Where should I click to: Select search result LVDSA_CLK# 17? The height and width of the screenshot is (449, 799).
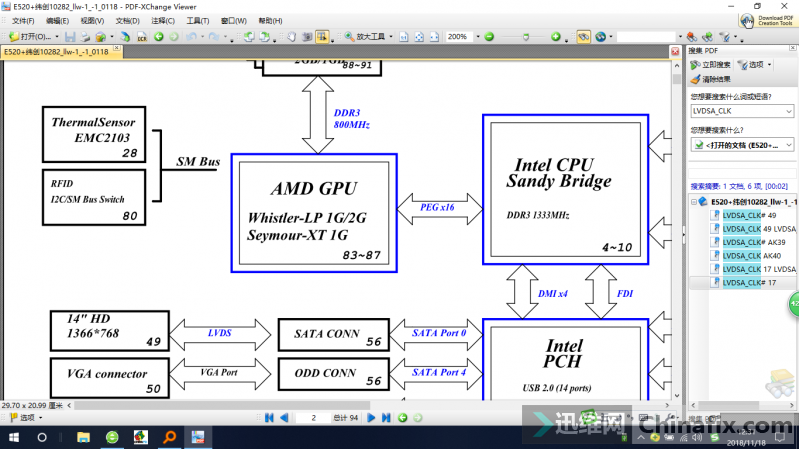[749, 282]
